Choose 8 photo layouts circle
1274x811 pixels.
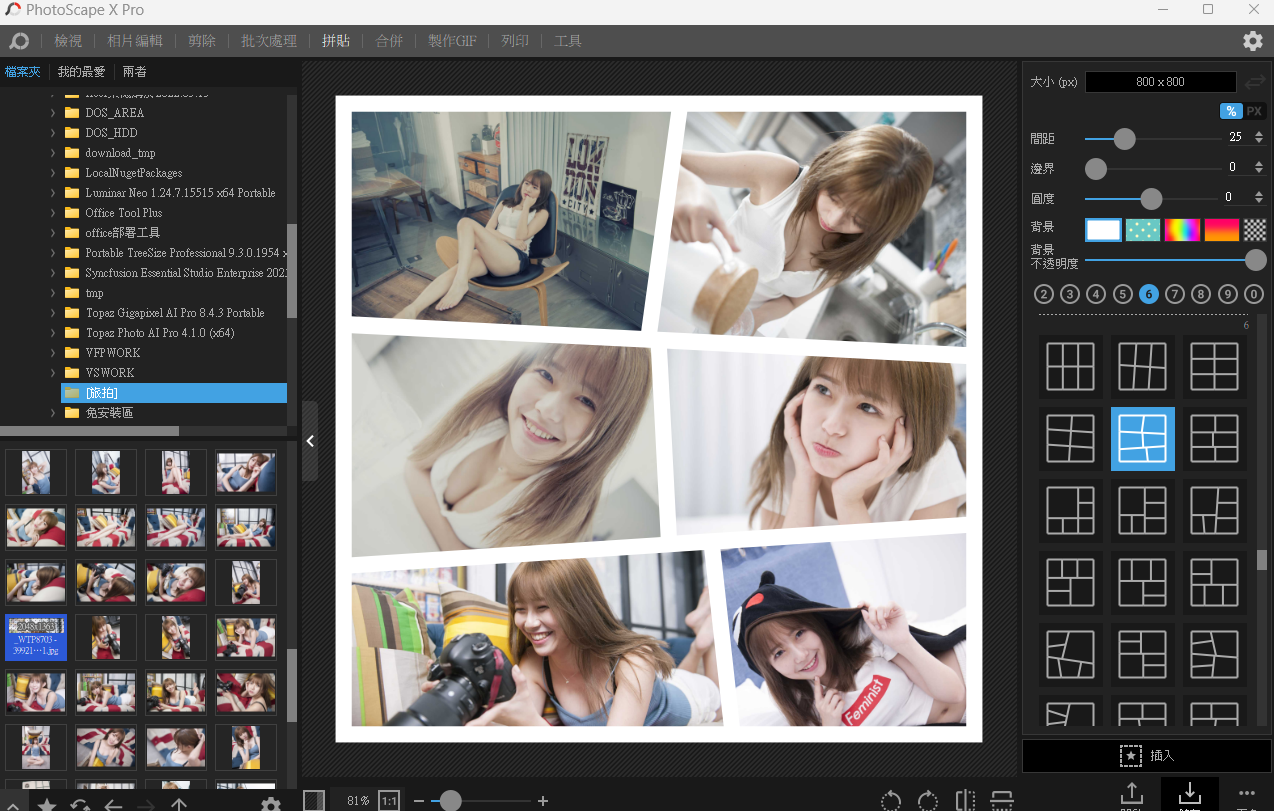pos(1201,294)
